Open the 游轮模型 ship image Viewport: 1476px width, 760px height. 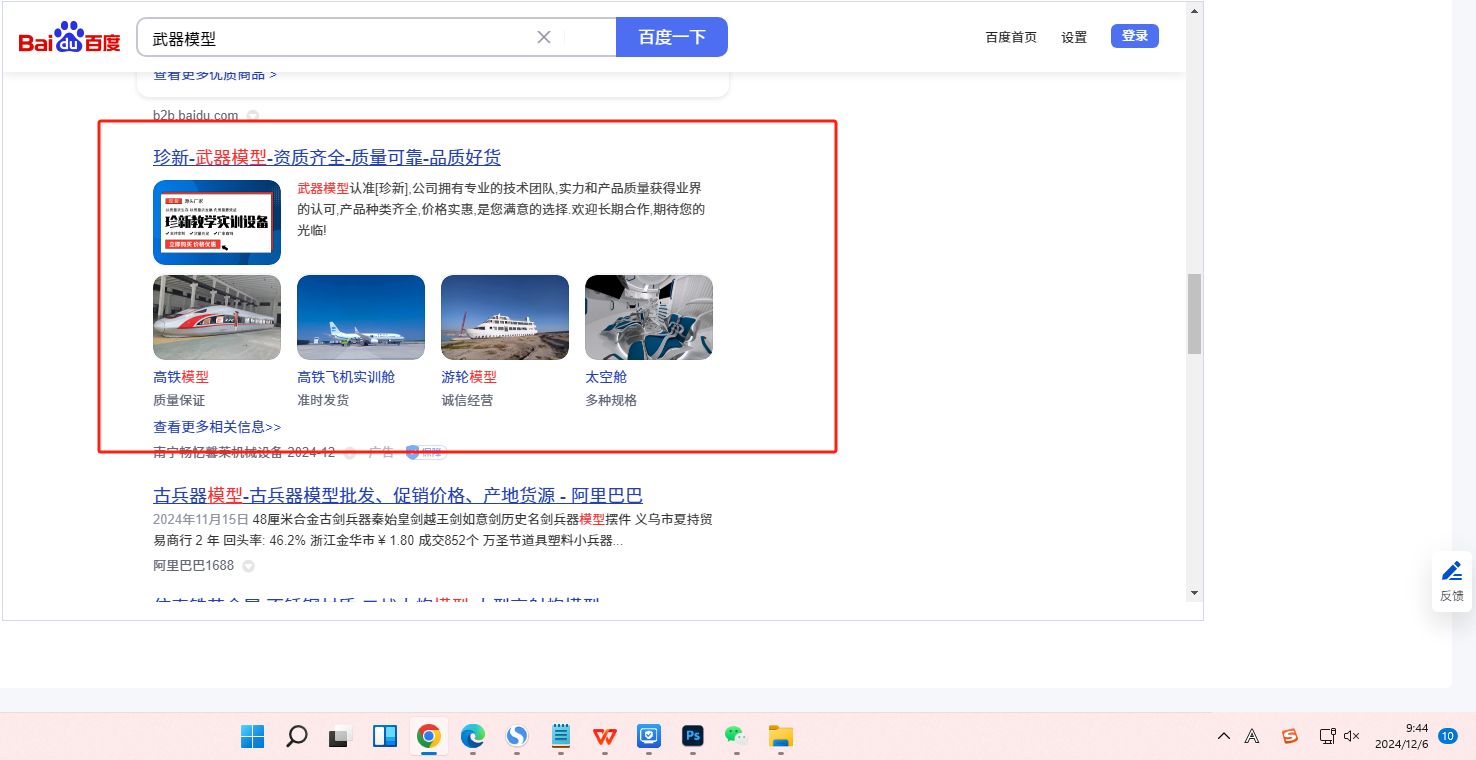tap(505, 317)
